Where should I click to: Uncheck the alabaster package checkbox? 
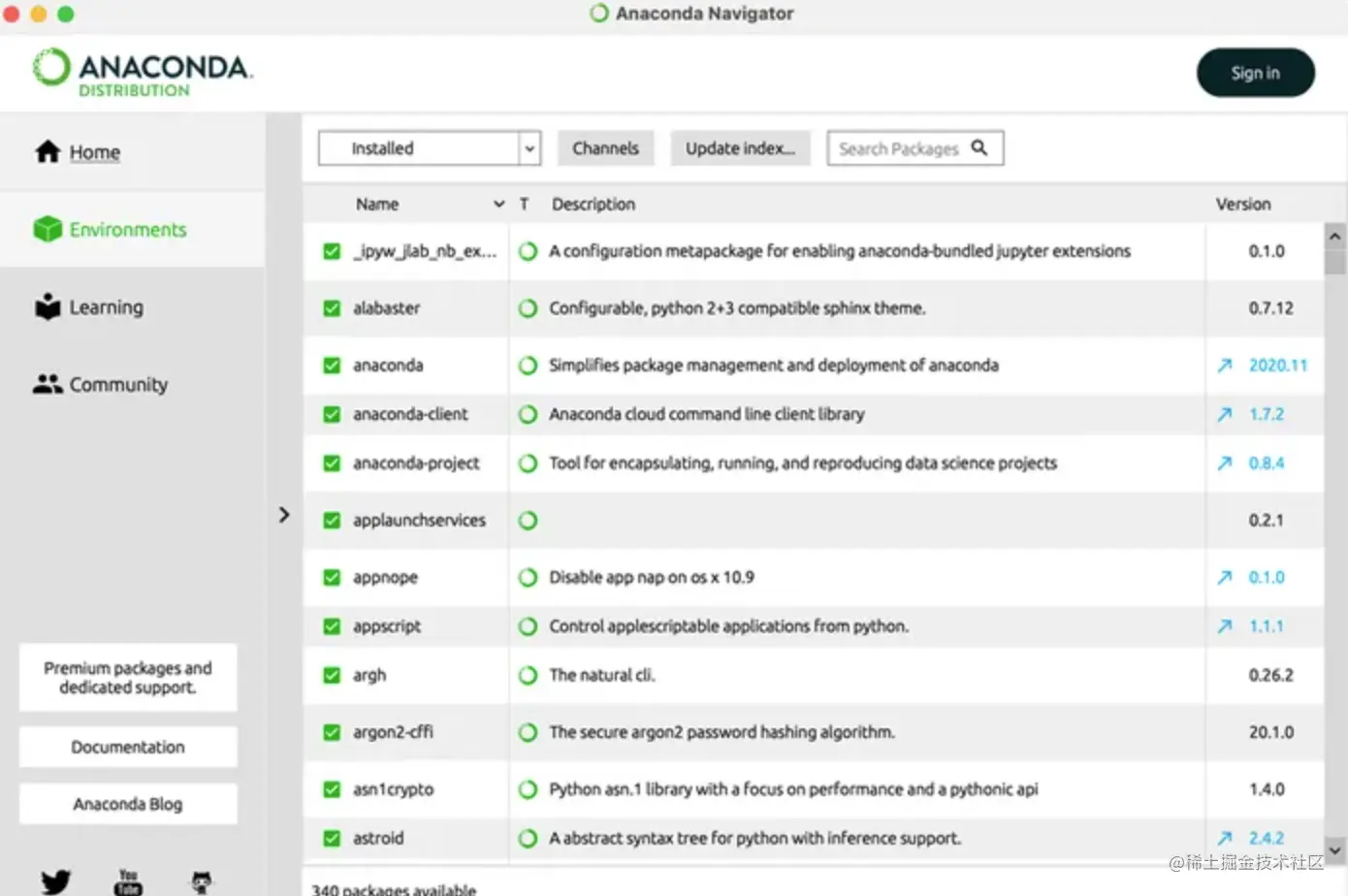point(332,308)
